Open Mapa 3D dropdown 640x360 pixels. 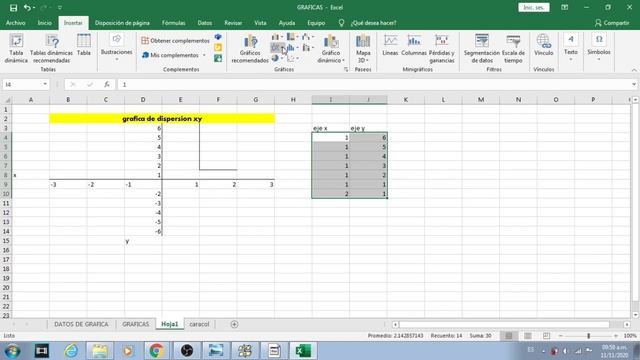click(x=363, y=49)
